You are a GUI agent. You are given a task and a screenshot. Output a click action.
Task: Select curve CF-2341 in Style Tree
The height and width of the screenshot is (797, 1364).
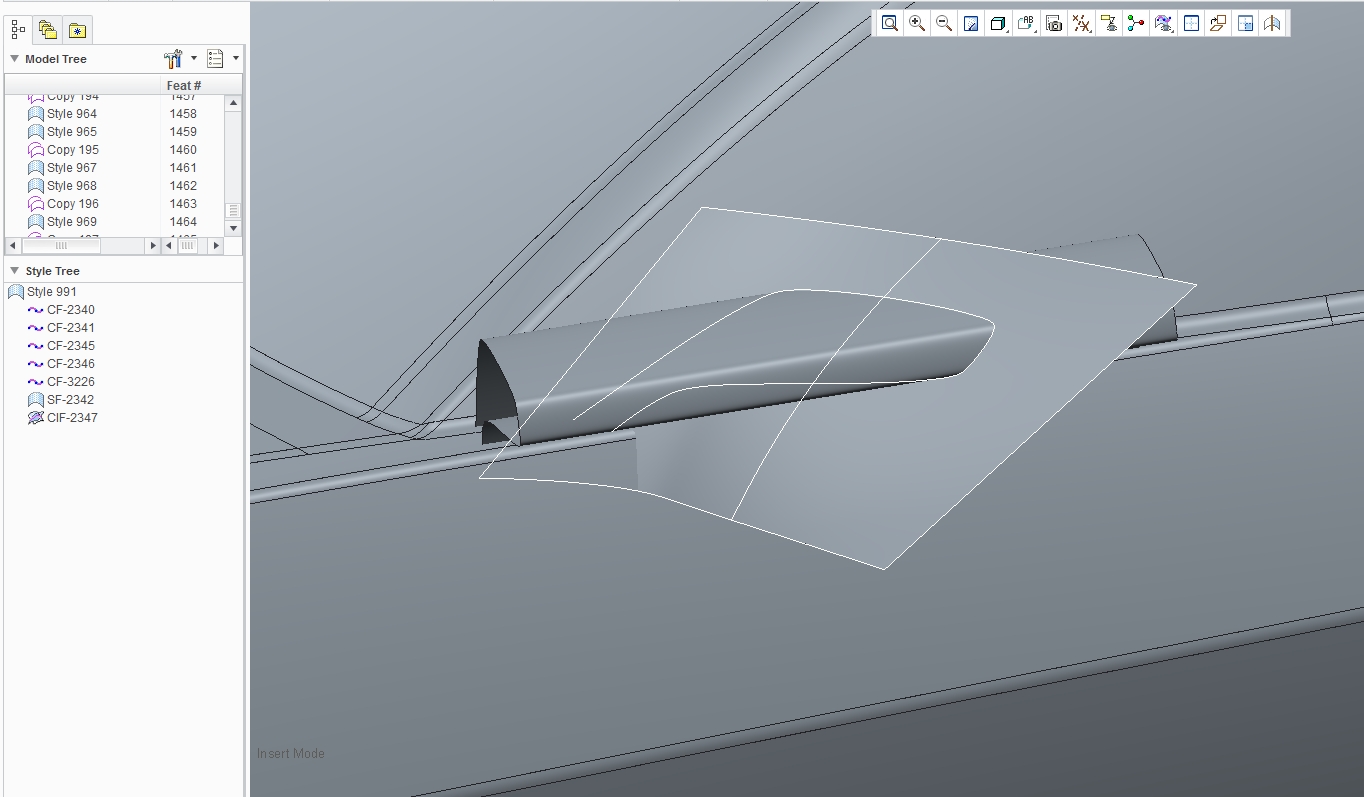[x=71, y=328]
